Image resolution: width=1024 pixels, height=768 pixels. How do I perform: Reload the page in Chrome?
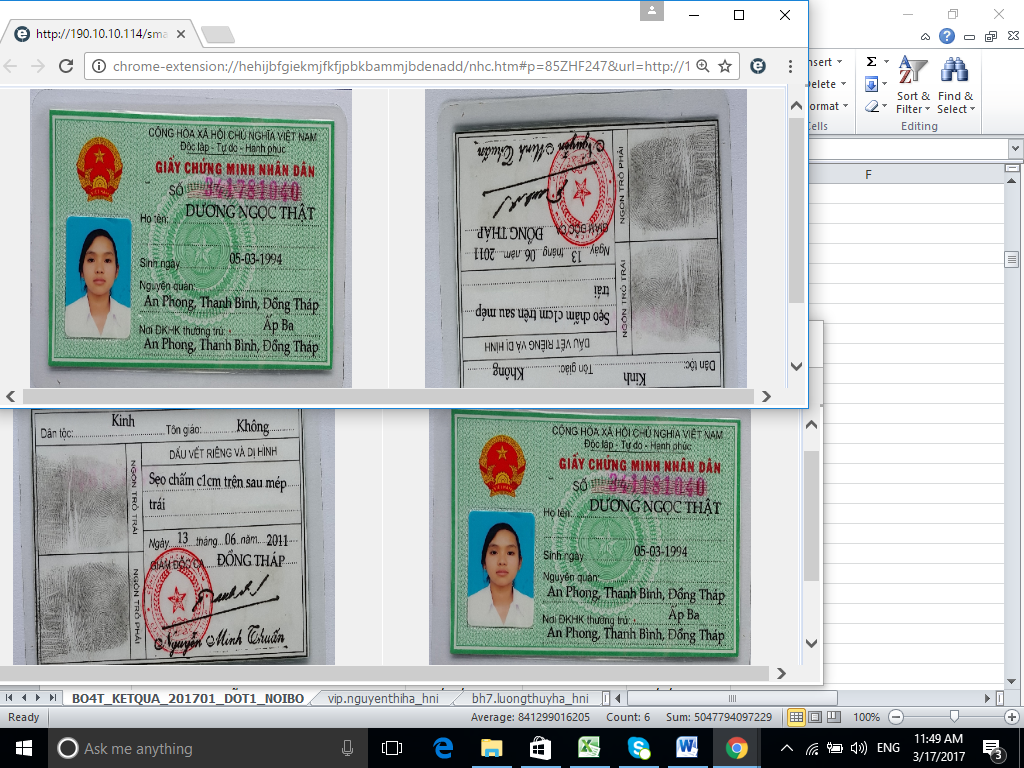[x=66, y=66]
